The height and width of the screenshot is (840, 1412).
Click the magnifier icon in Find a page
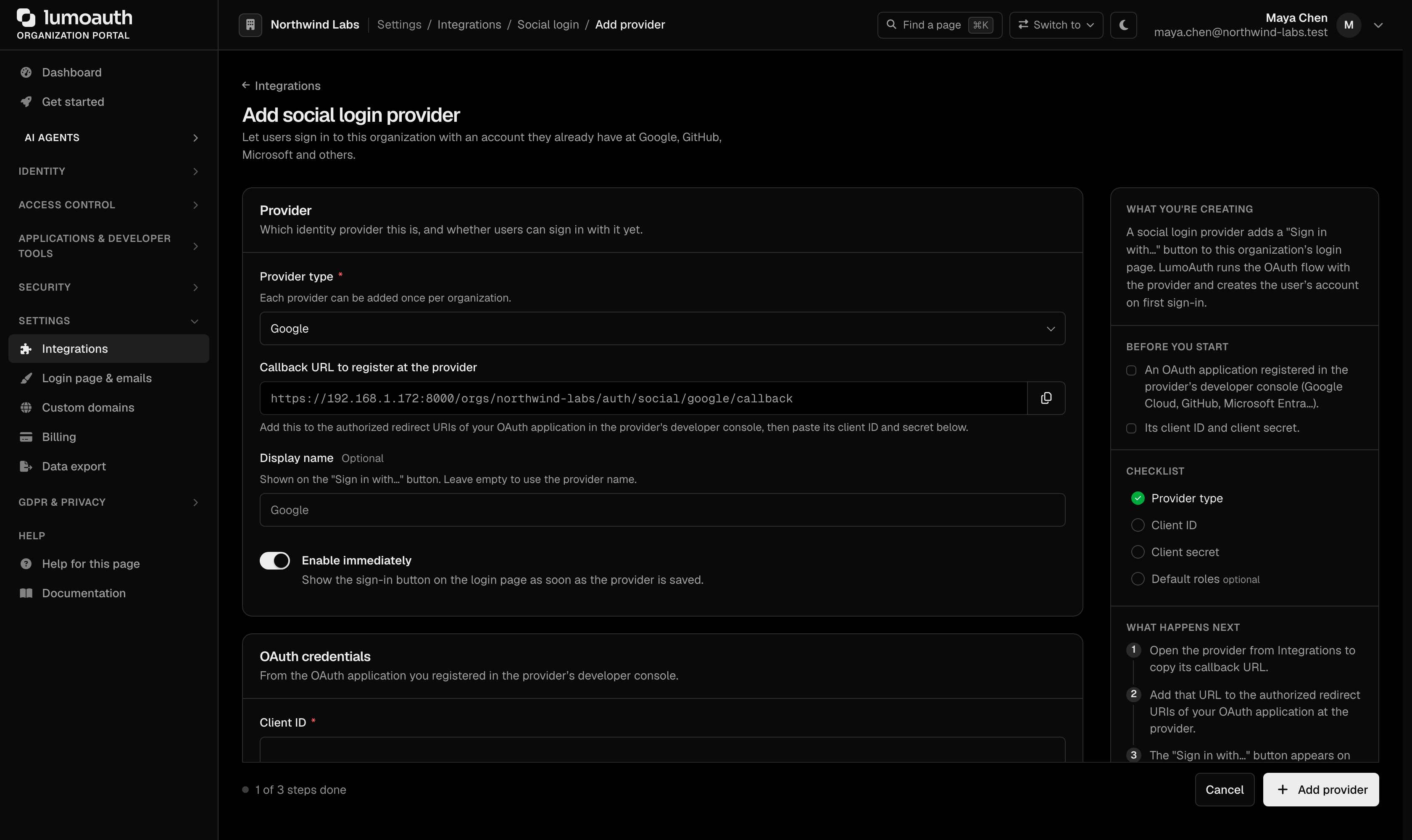pyautogui.click(x=891, y=24)
